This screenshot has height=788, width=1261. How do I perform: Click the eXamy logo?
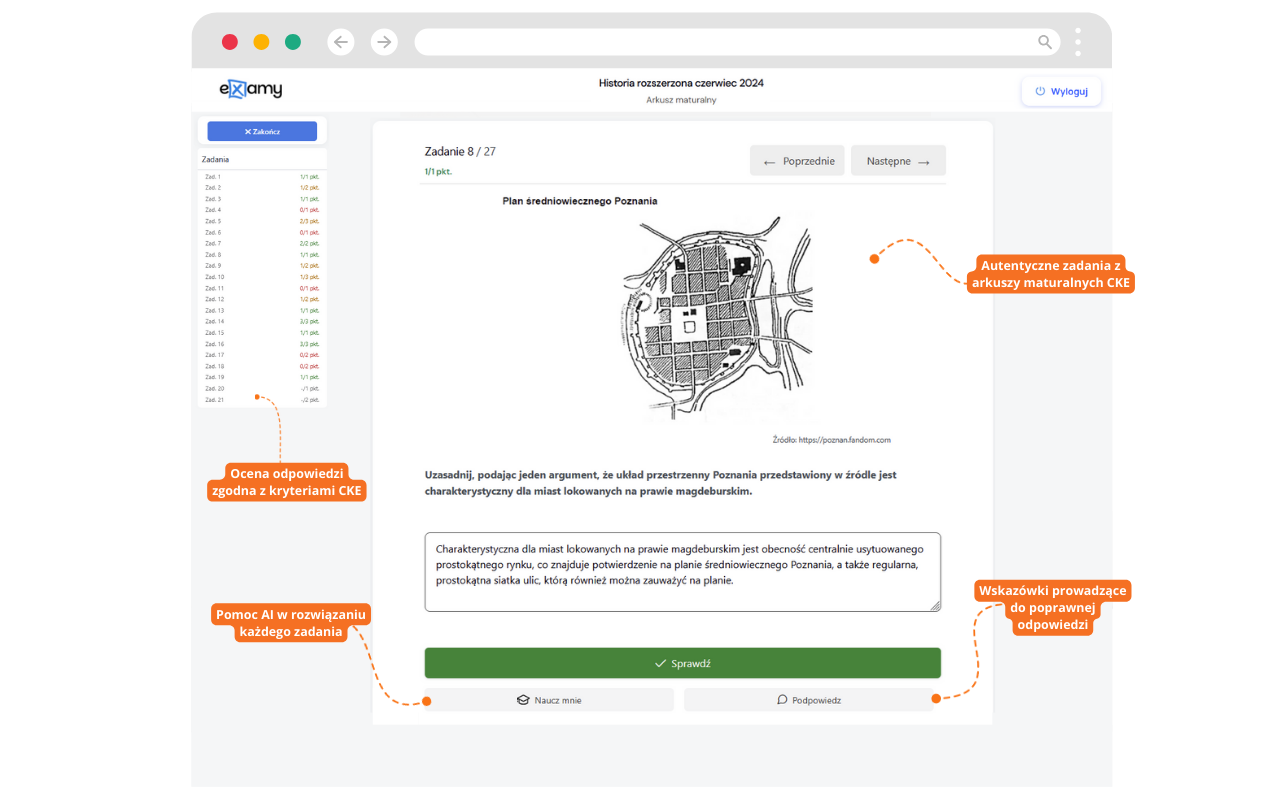click(251, 89)
